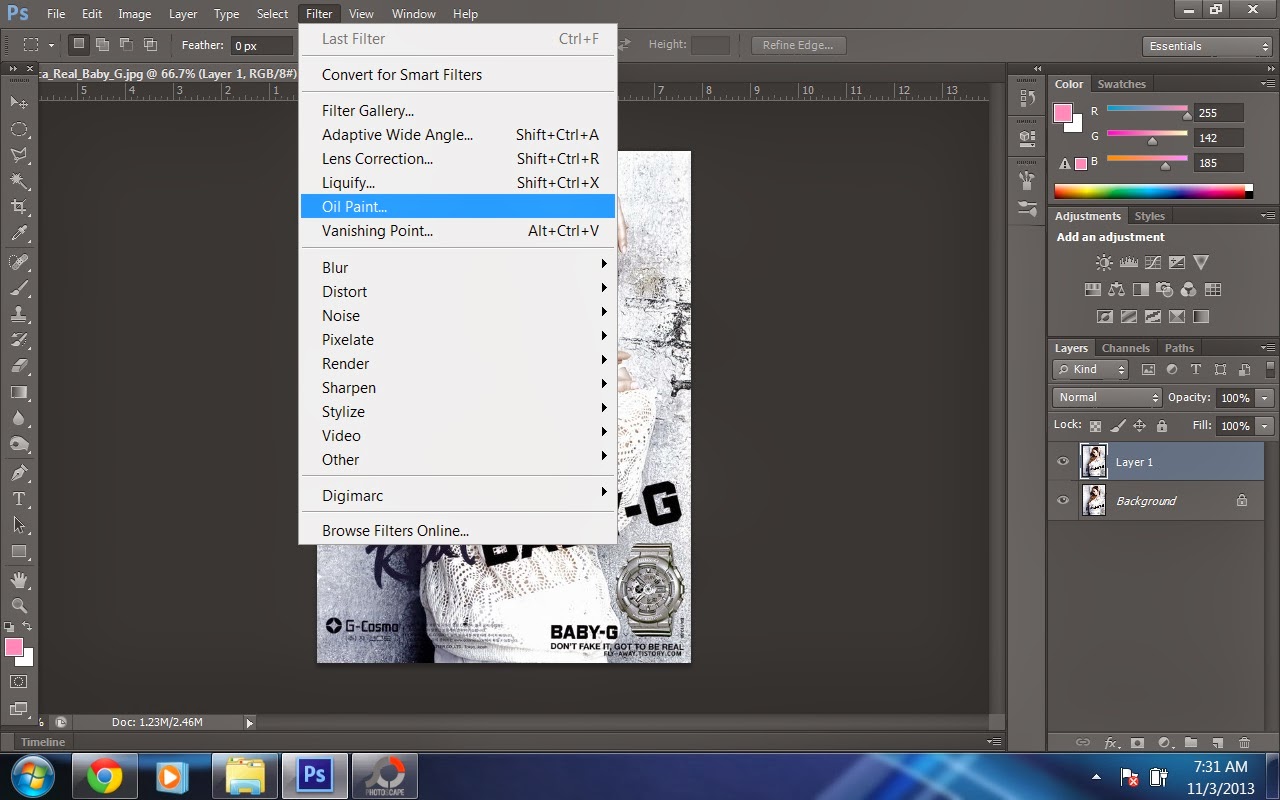Toggle lock transparent pixels in Layers panel

(1095, 426)
